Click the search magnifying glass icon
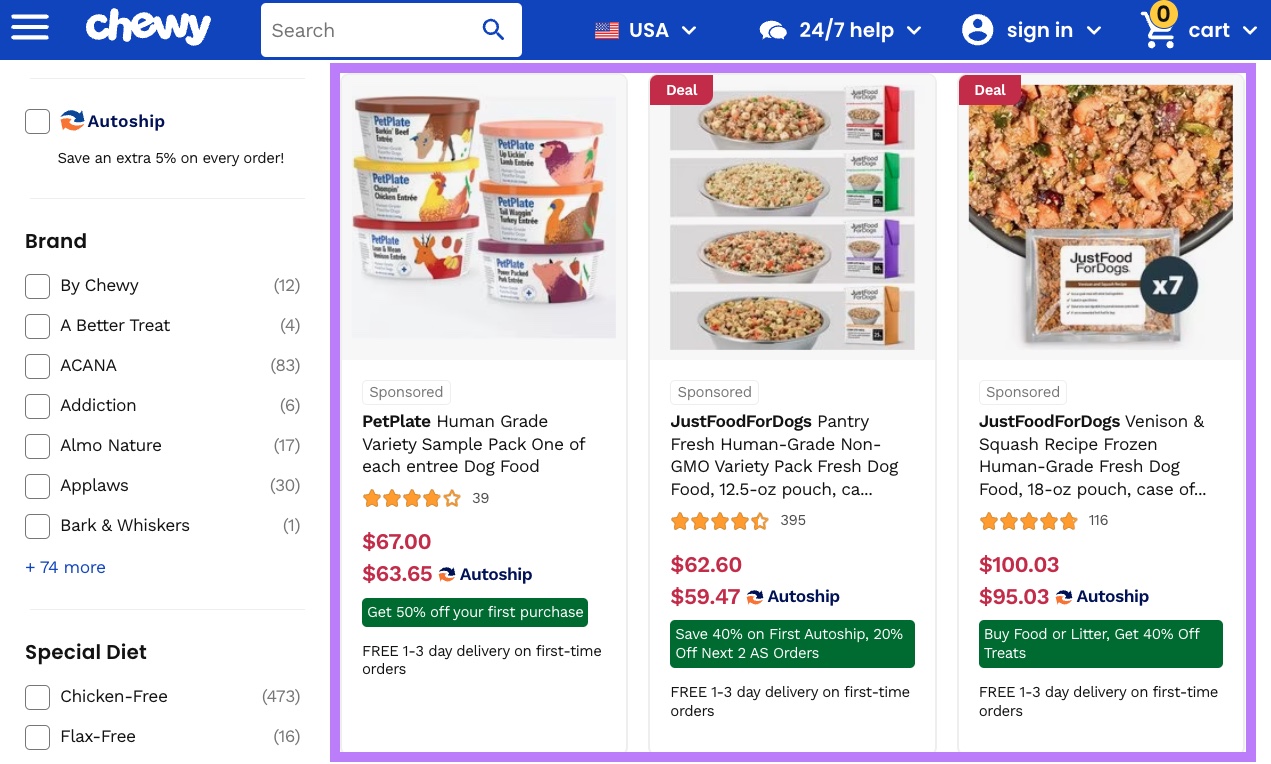The width and height of the screenshot is (1271, 764). click(x=493, y=30)
